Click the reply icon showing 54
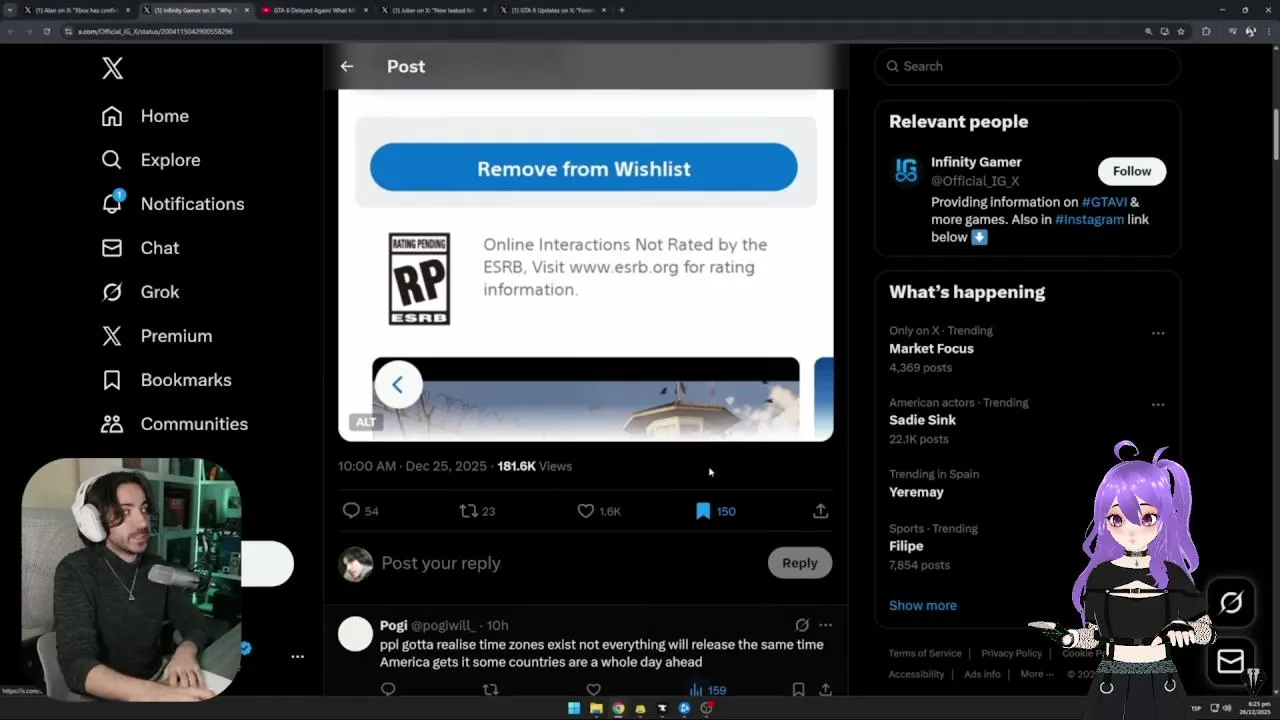1280x720 pixels. [351, 511]
